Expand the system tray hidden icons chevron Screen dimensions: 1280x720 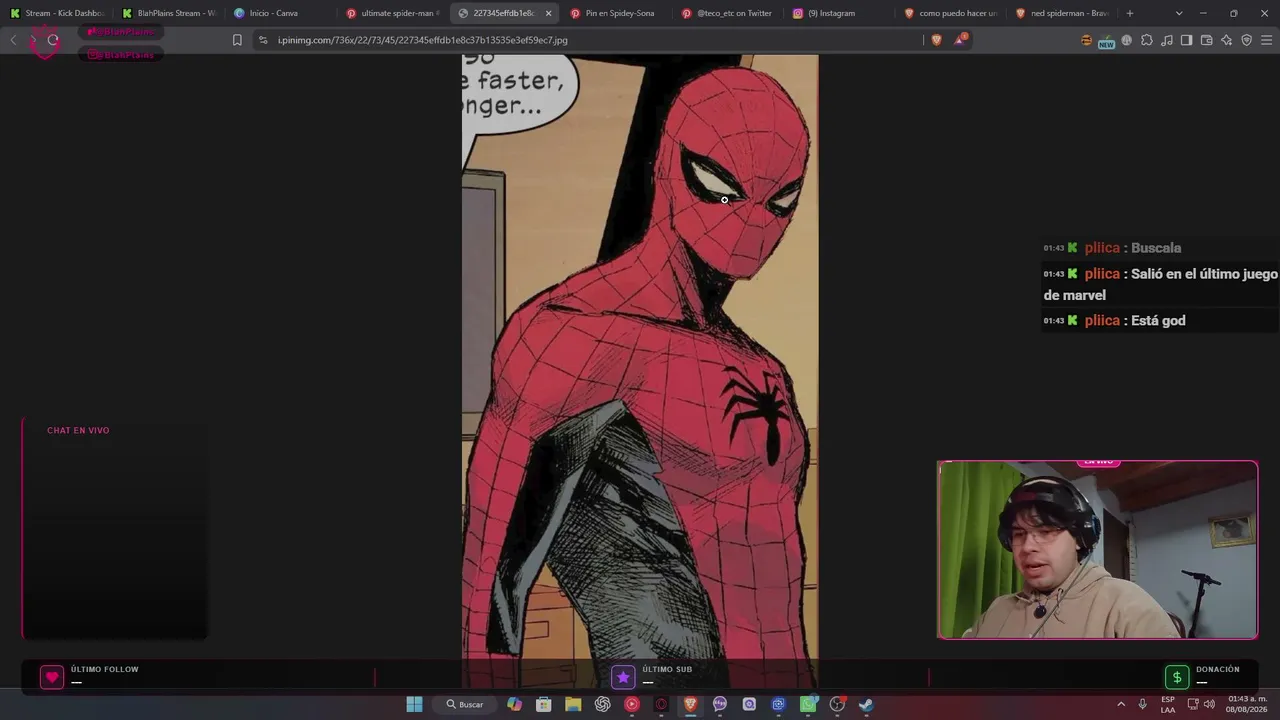coord(1121,704)
